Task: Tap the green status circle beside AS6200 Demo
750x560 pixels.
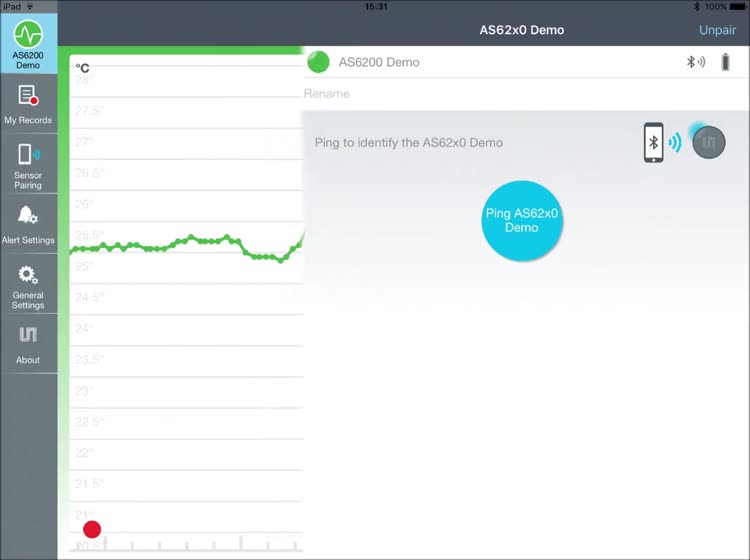Action: pos(318,62)
